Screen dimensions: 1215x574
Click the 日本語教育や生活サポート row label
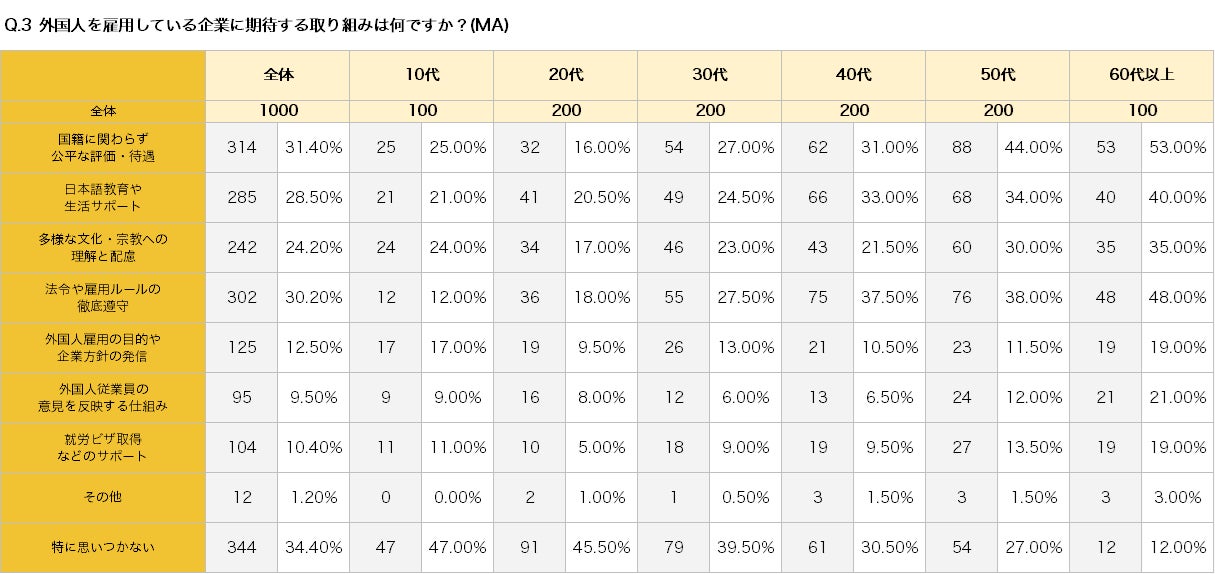(104, 197)
